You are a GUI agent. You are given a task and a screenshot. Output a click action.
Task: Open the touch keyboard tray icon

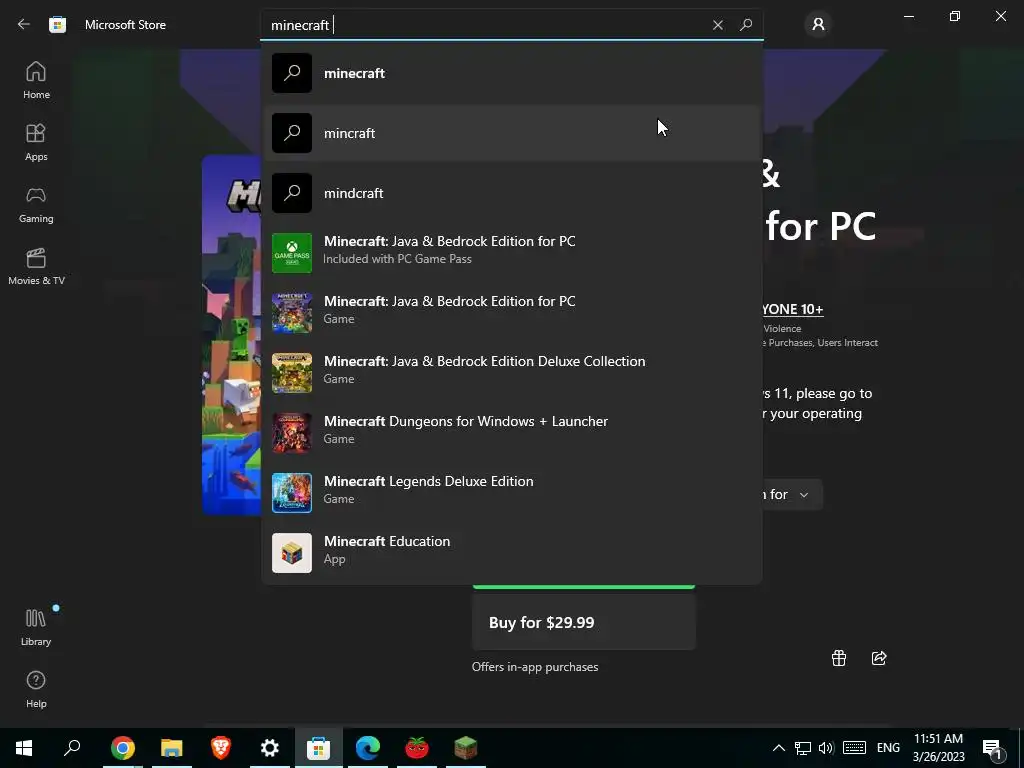854,748
